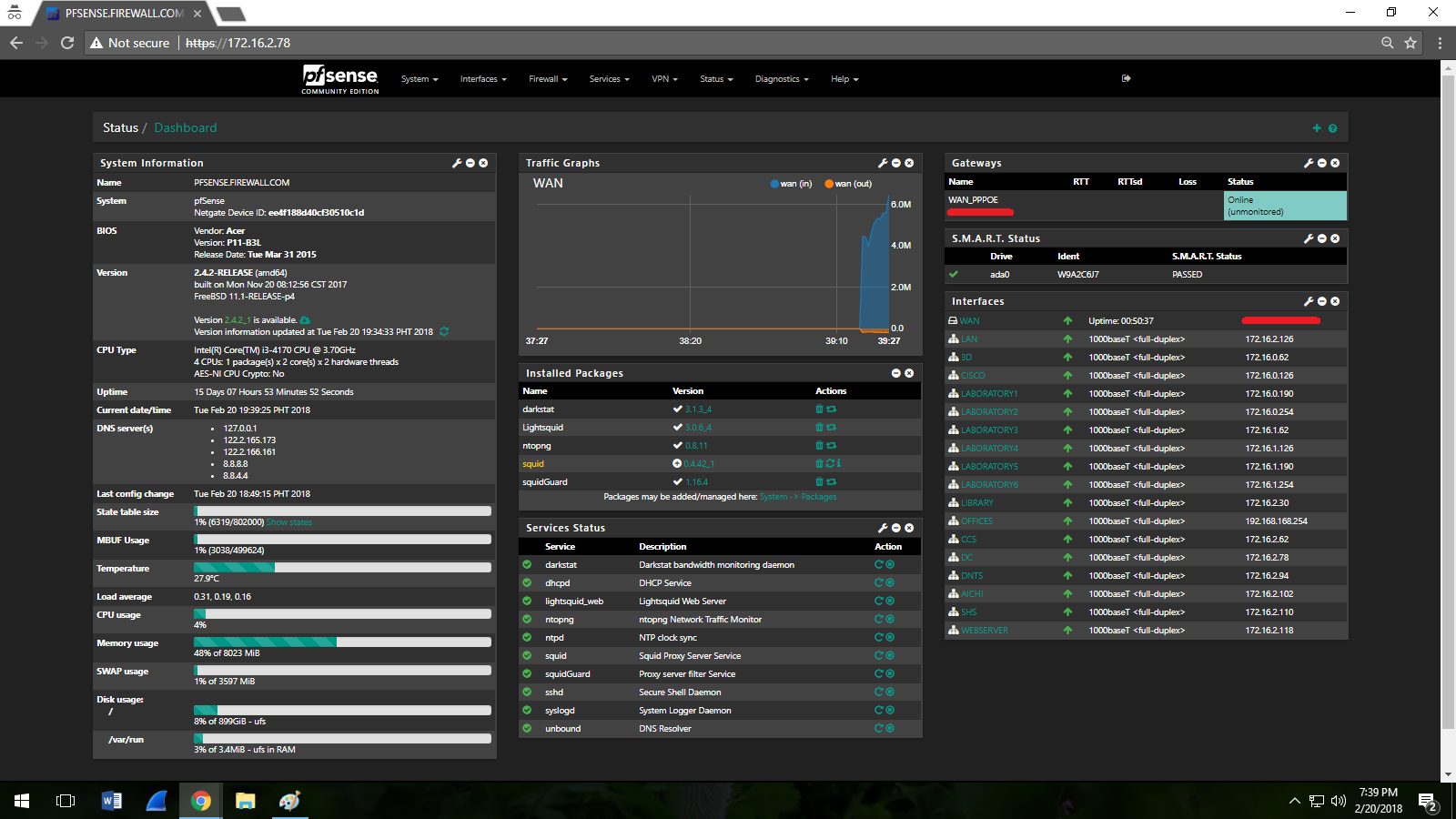Open the WAN interface link
This screenshot has height=819, width=1456.
(970, 321)
